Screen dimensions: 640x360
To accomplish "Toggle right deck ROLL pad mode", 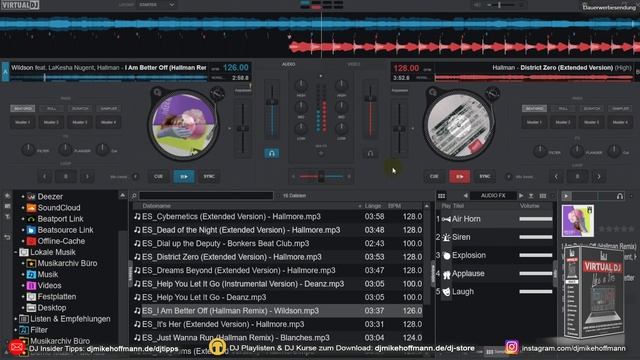I will tap(563, 109).
